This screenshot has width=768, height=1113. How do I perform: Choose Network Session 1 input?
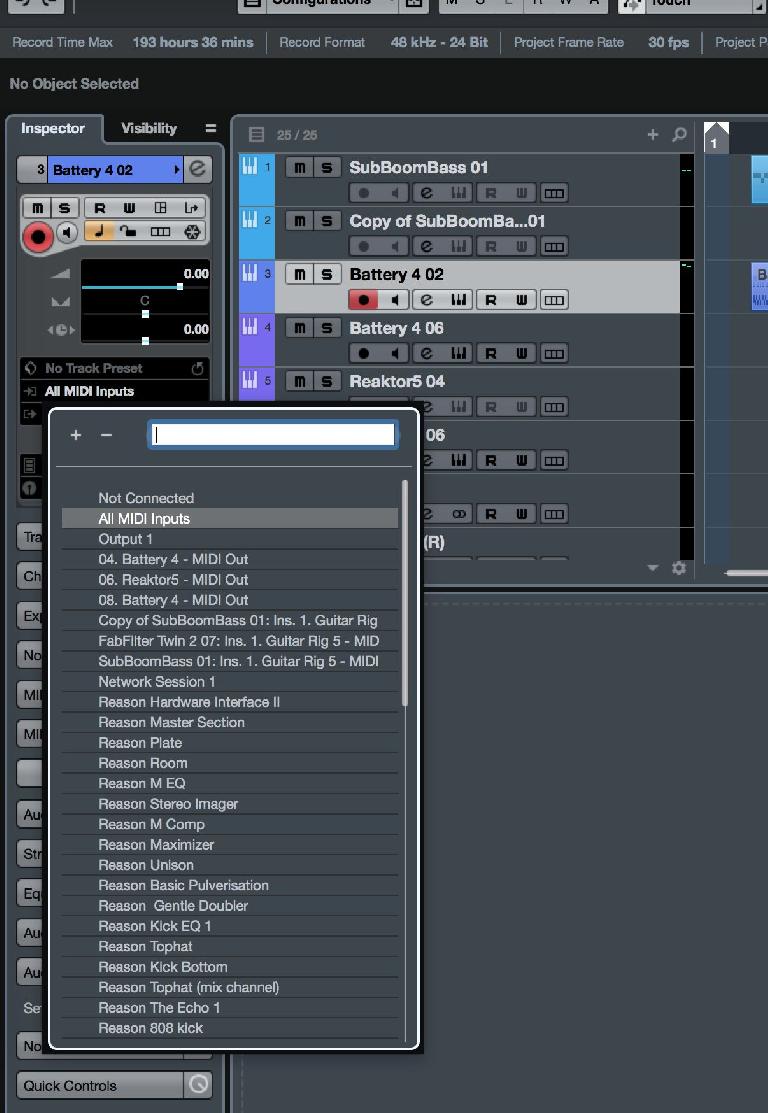230,681
